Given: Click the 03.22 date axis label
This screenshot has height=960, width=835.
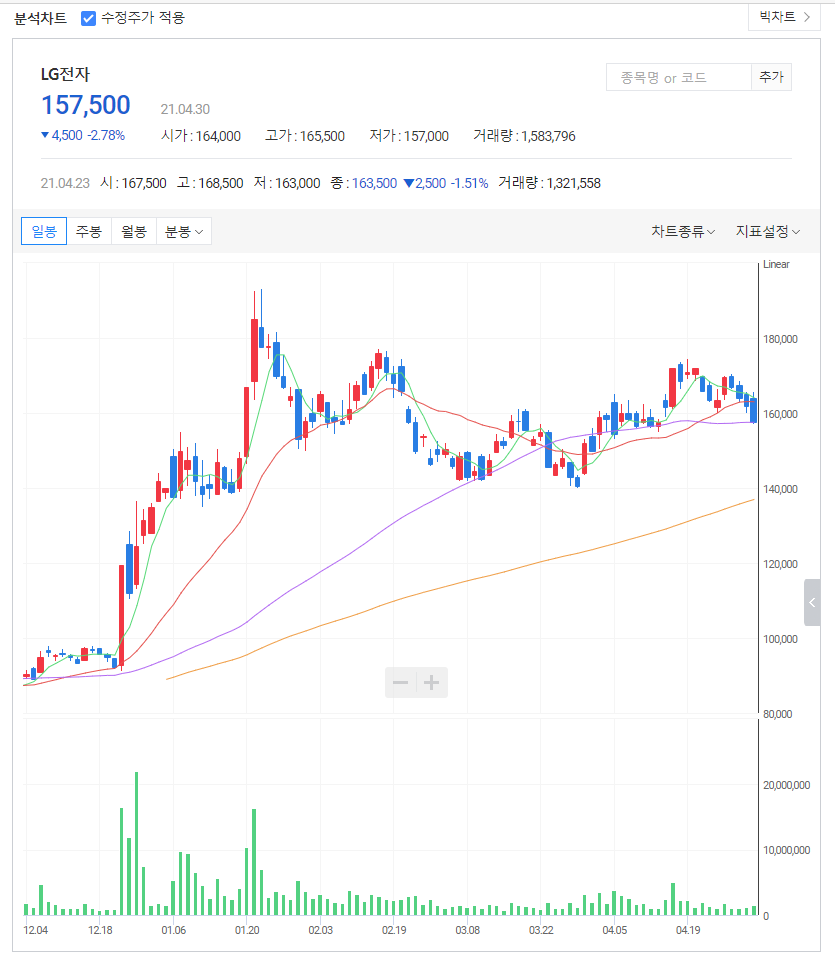Looking at the screenshot, I should pos(541,930).
